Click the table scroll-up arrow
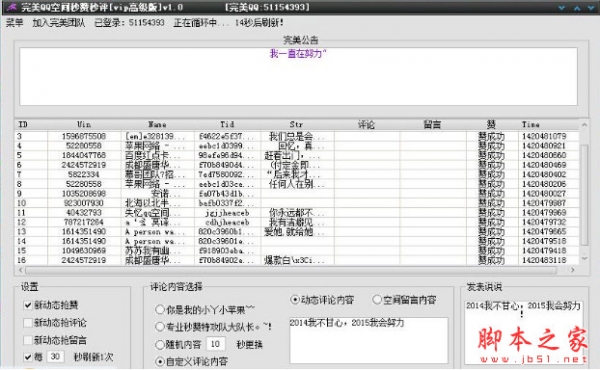600x370 pixels. click(x=584, y=125)
